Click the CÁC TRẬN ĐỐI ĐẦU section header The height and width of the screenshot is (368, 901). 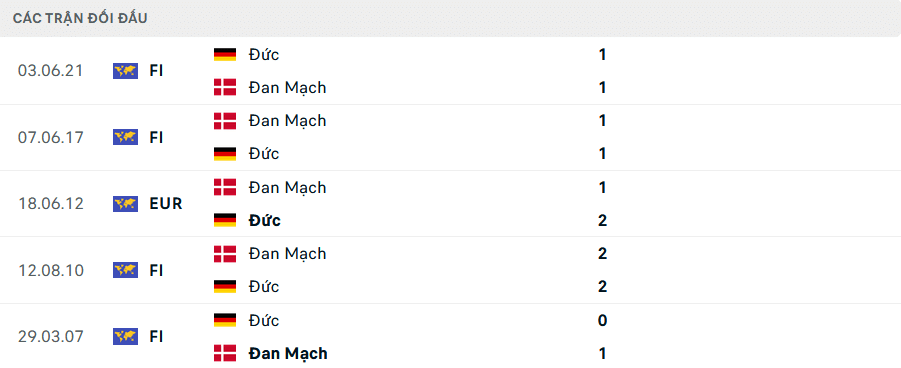80,18
